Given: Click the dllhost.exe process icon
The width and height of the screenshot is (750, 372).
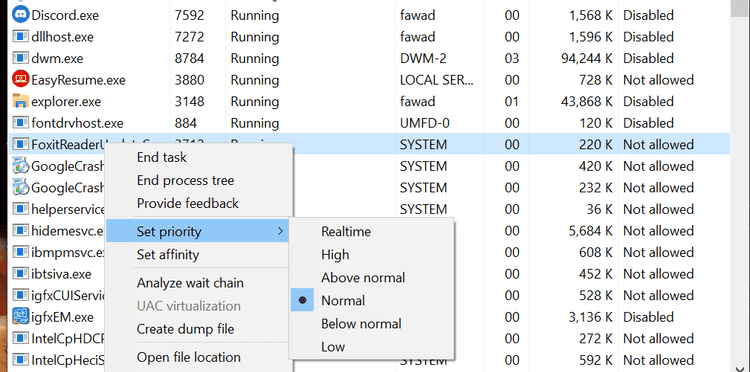Looking at the screenshot, I should [x=20, y=37].
